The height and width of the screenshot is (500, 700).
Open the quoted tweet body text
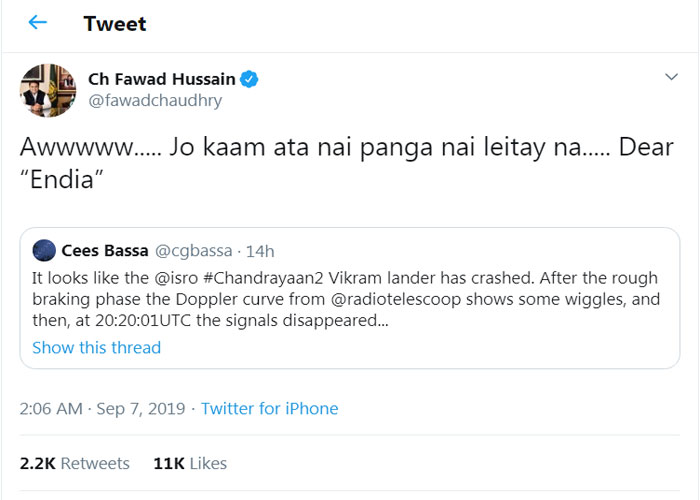tap(346, 299)
